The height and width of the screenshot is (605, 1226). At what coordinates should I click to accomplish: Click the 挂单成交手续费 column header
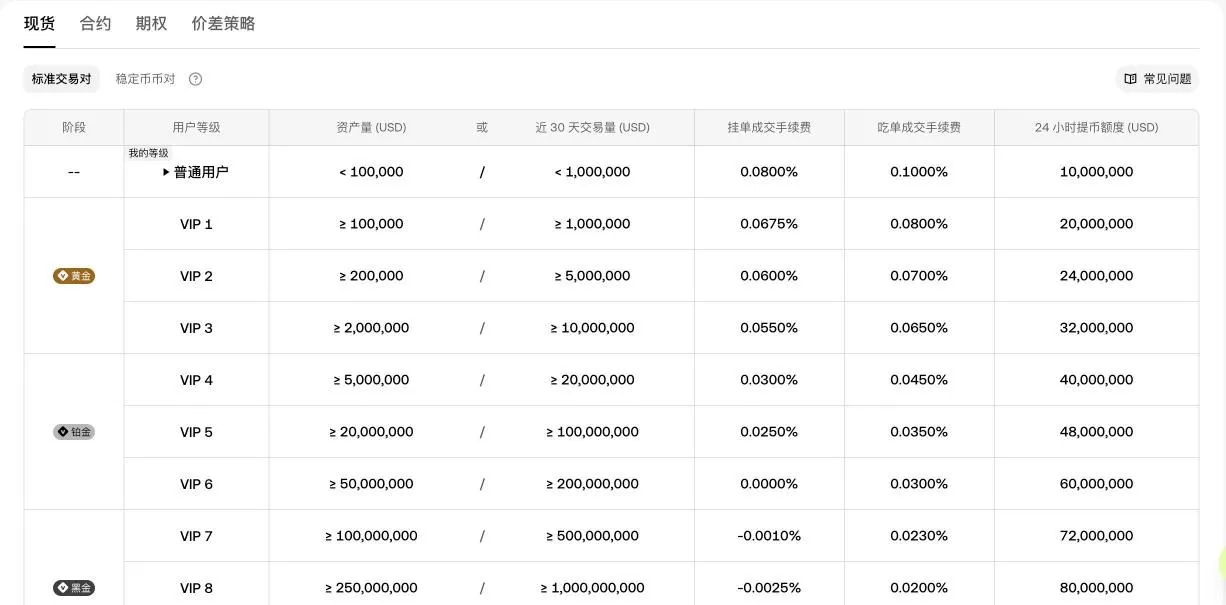click(769, 128)
